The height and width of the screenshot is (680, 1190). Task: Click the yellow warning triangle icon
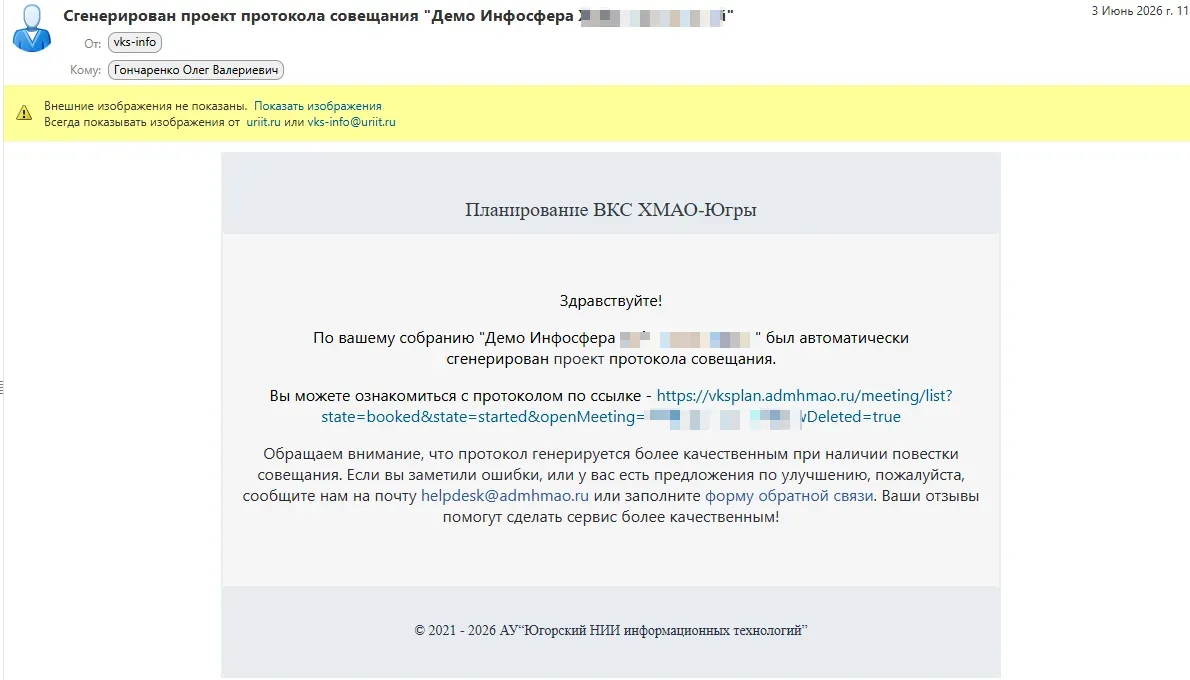coord(24,113)
